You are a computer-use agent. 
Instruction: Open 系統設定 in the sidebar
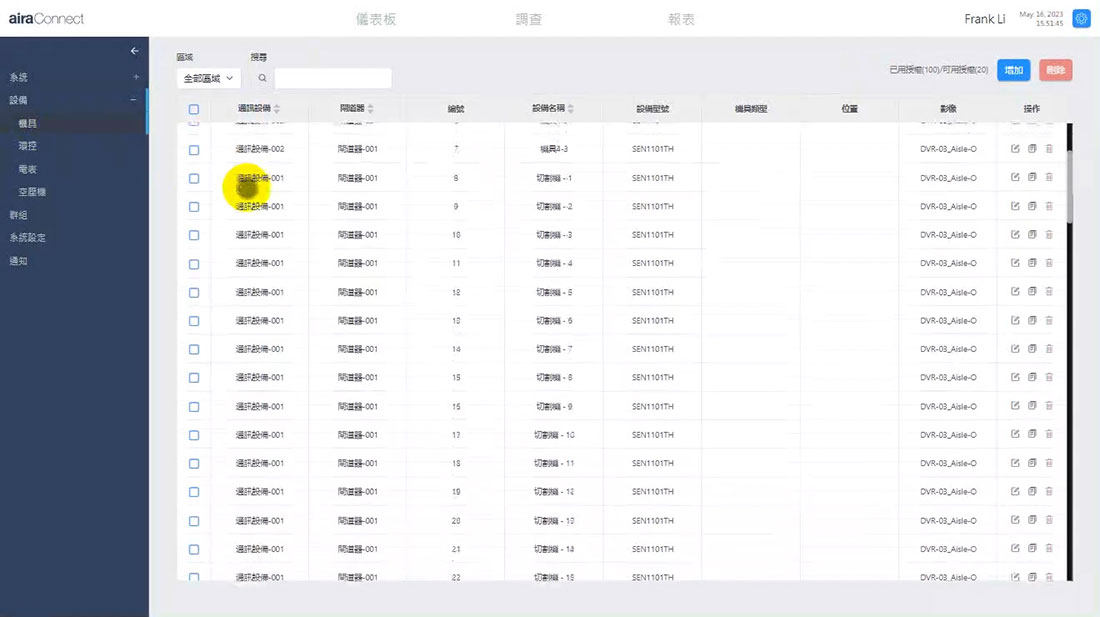click(27, 238)
